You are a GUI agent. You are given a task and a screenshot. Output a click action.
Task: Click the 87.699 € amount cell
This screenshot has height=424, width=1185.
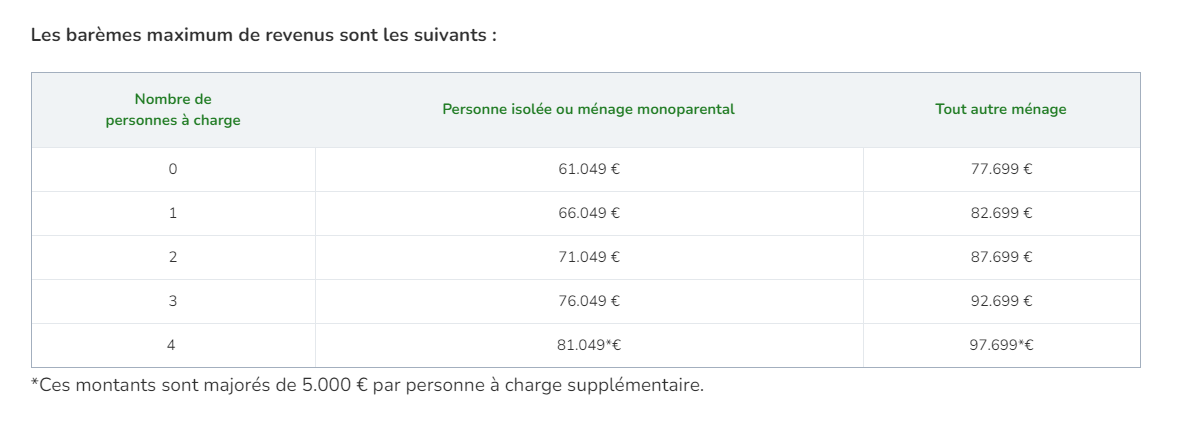1001,258
